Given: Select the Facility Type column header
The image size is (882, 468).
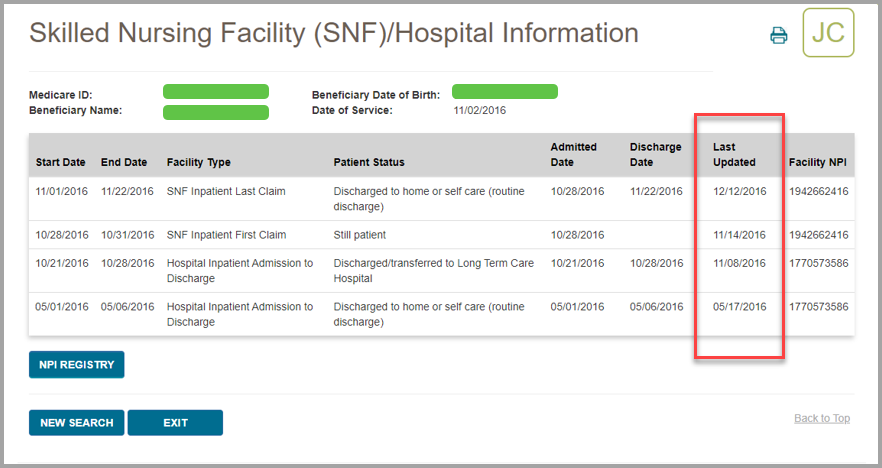Looking at the screenshot, I should pos(199,162).
